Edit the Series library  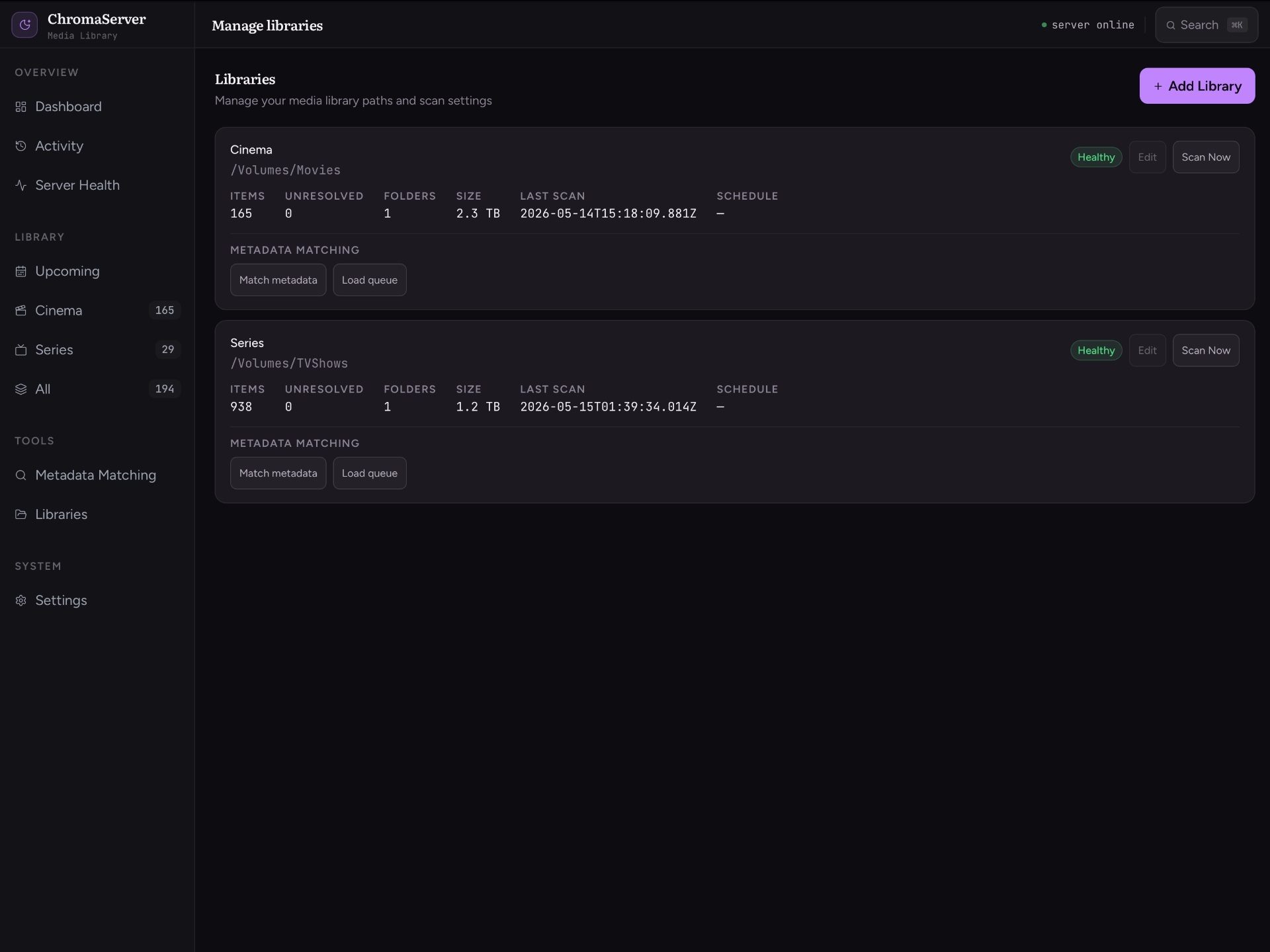coord(1147,350)
